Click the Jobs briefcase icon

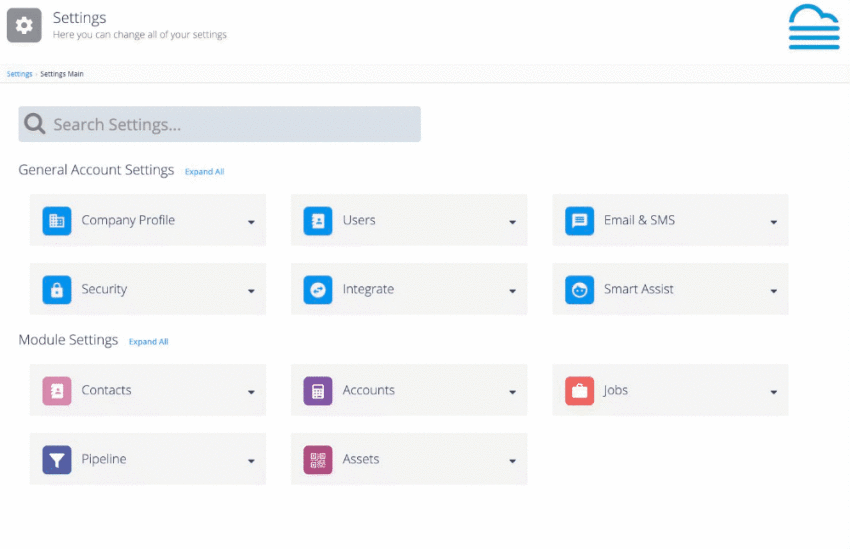pos(579,391)
